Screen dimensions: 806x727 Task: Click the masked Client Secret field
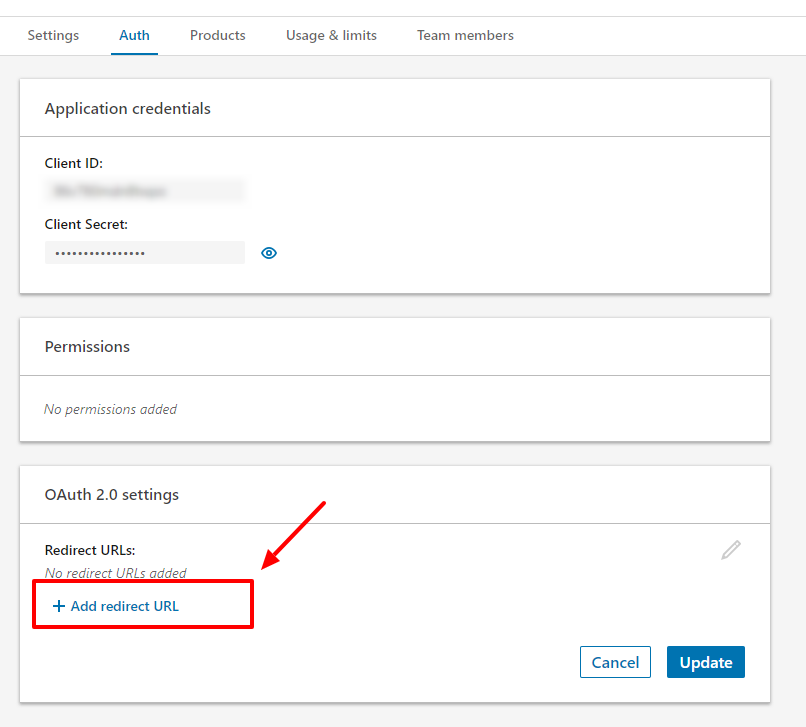coord(144,253)
